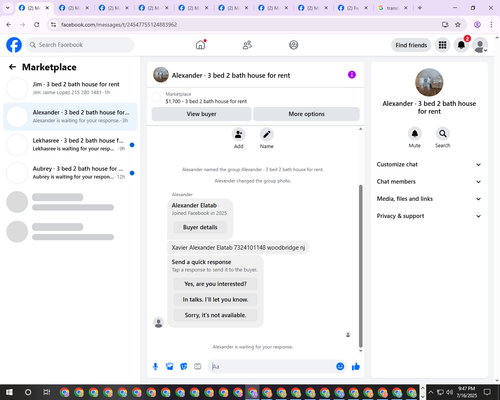Click the chat scrollbar thumb
This screenshot has width=500, height=400.
coord(360,266)
